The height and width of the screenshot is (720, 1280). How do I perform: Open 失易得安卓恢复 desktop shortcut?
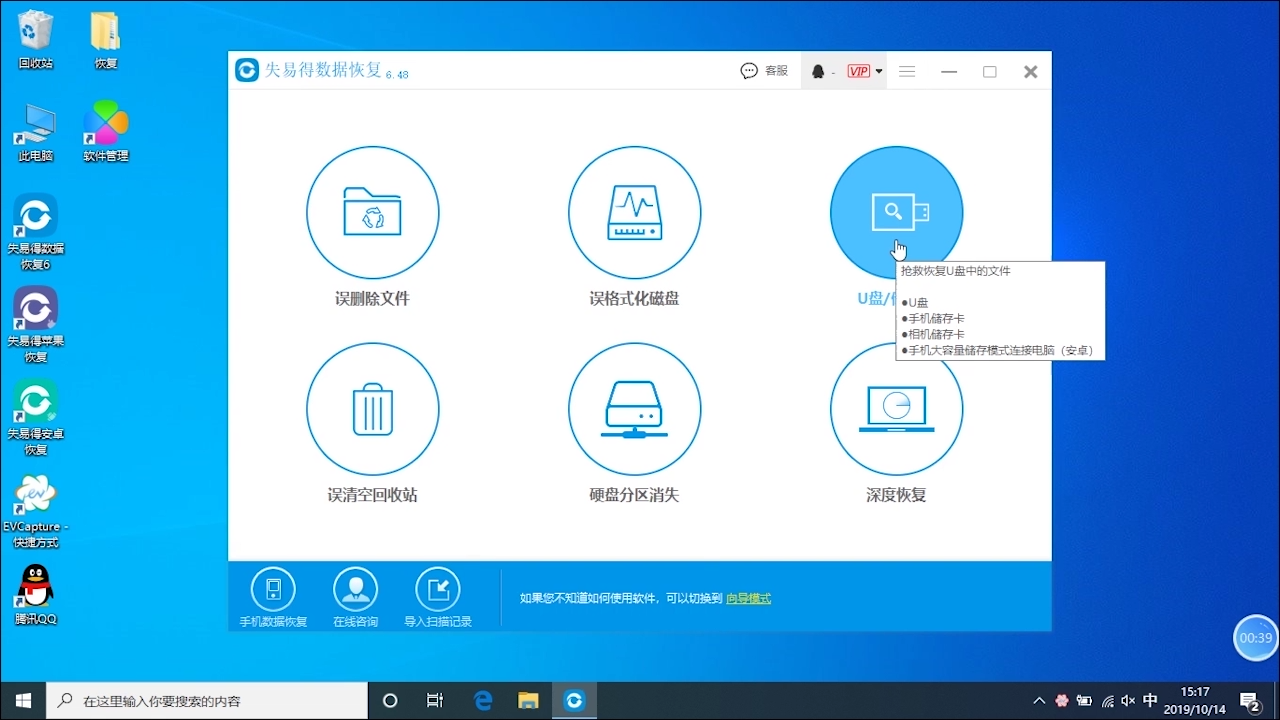coord(35,418)
